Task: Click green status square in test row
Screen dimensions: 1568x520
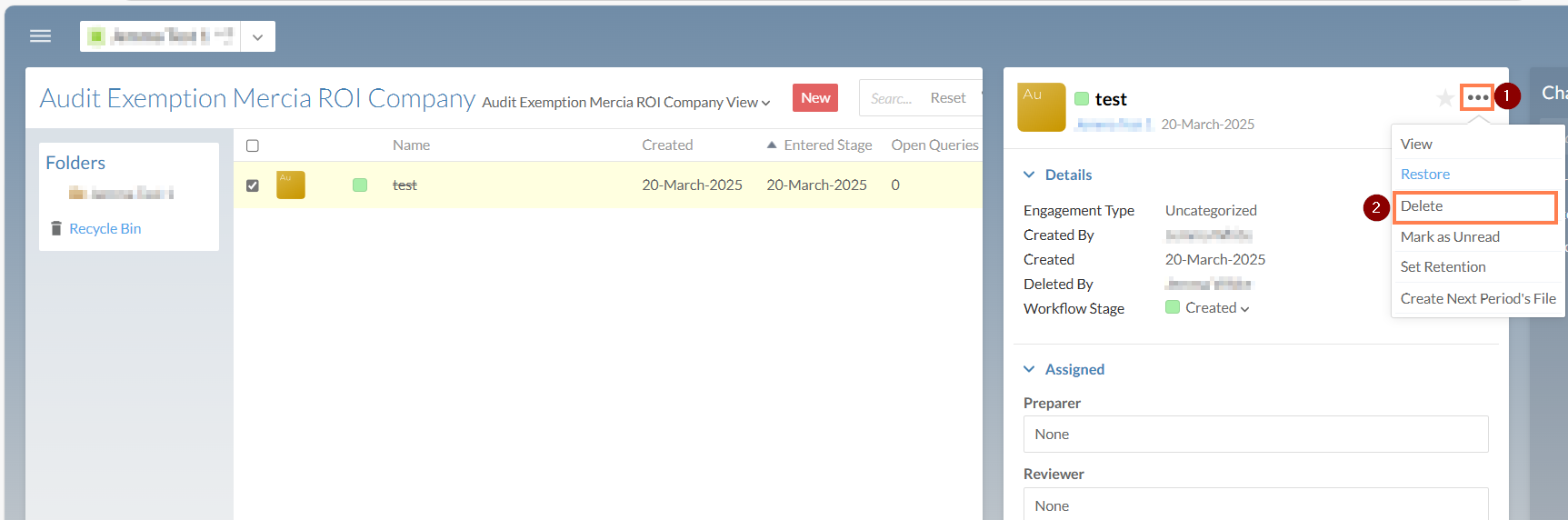Action: pos(360,185)
